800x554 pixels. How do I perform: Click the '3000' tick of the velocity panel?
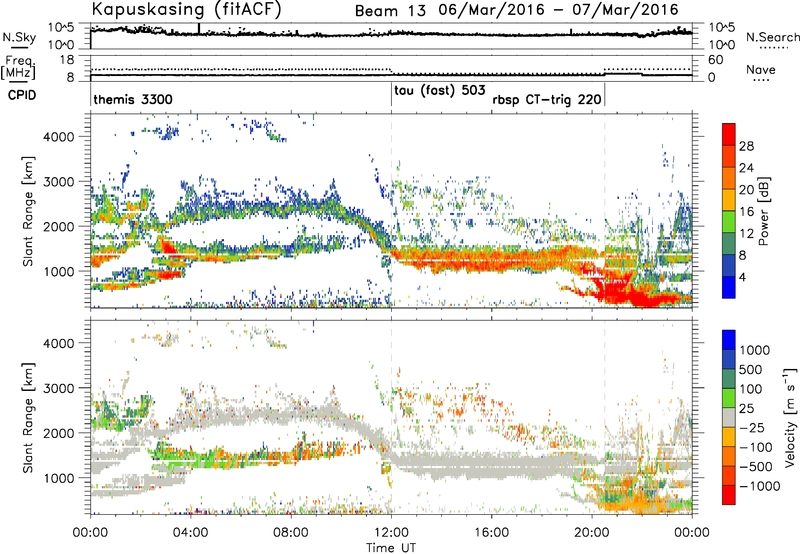click(58, 388)
